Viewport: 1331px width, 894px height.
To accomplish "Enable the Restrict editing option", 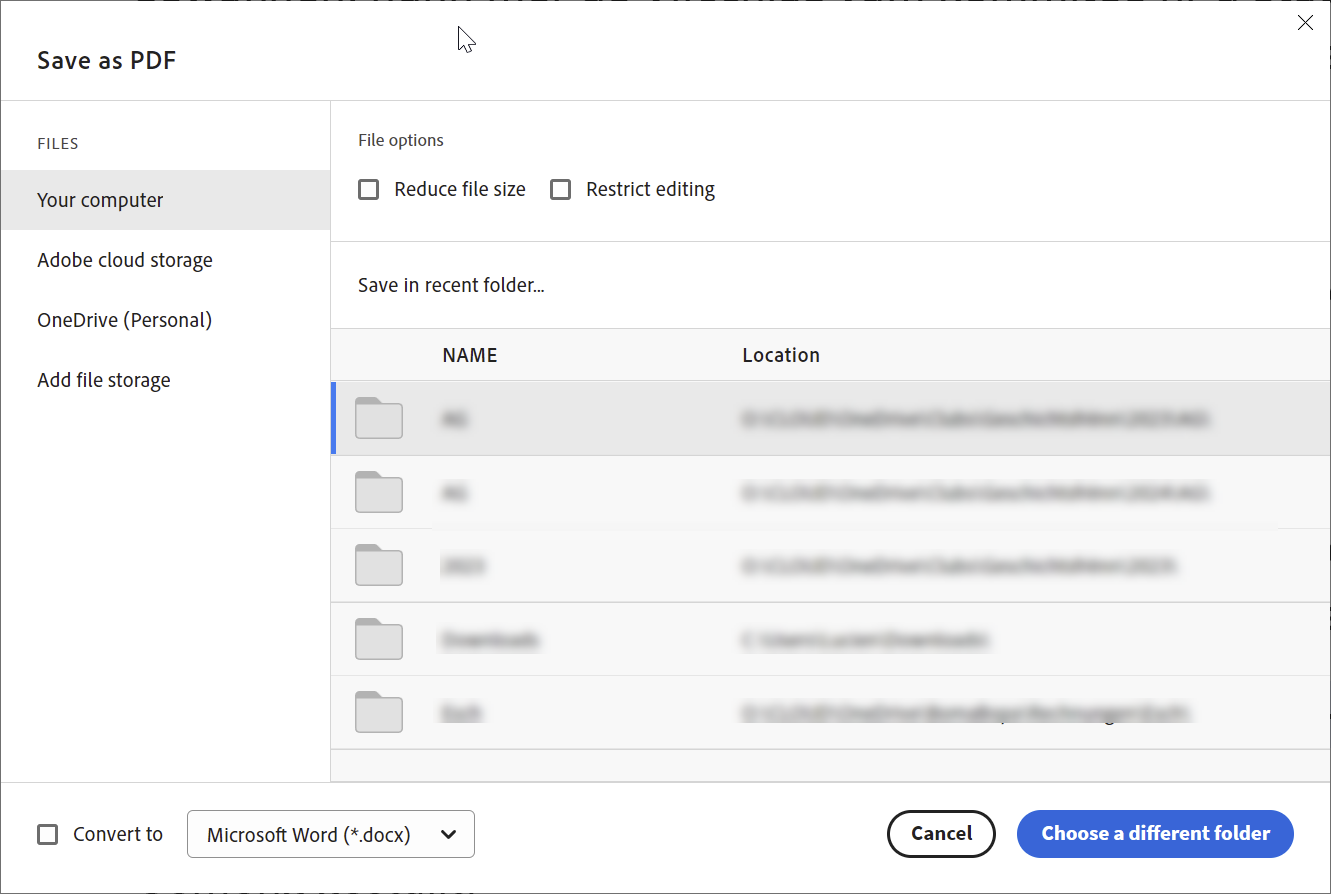I will pos(560,188).
